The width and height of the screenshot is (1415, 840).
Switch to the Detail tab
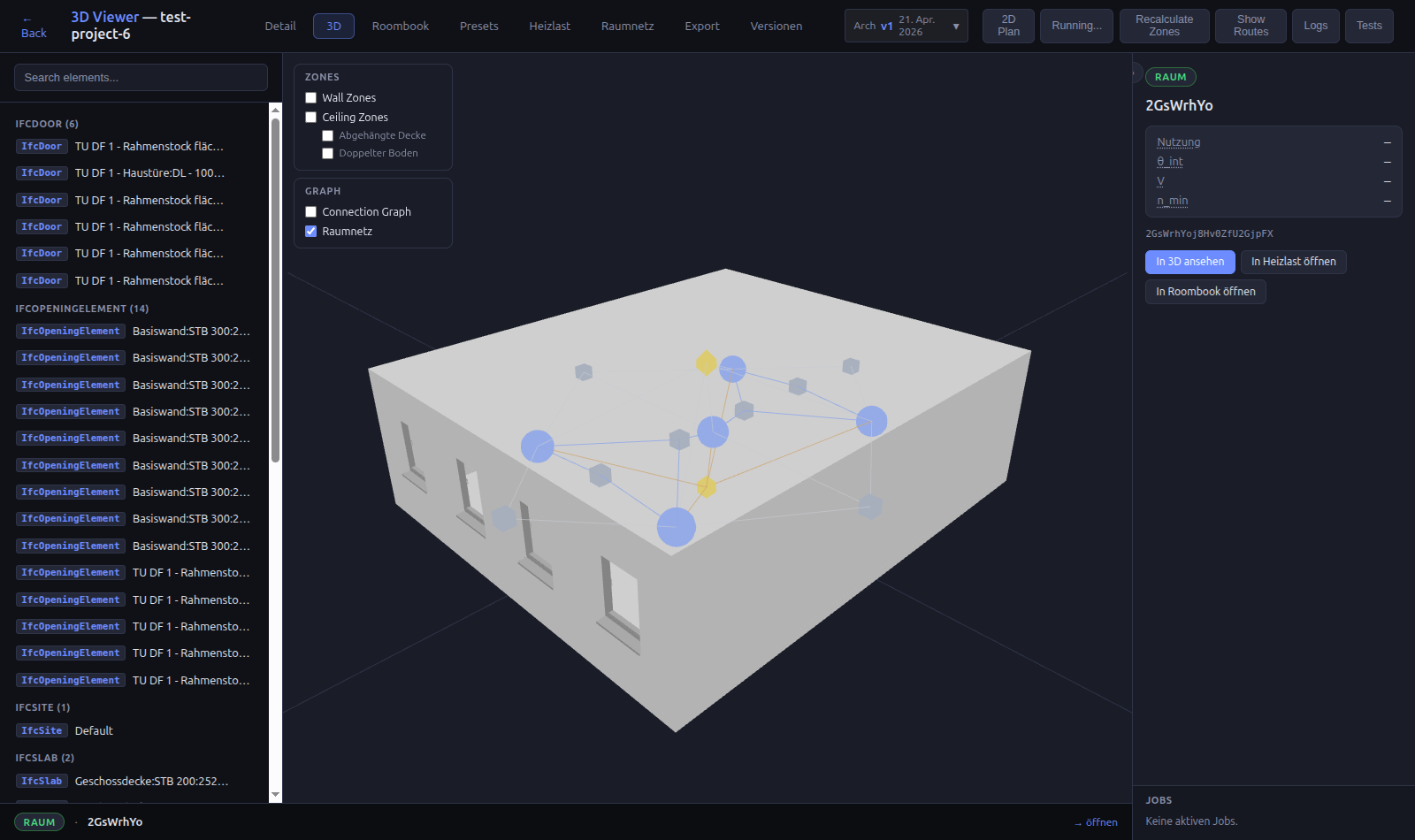pyautogui.click(x=280, y=27)
